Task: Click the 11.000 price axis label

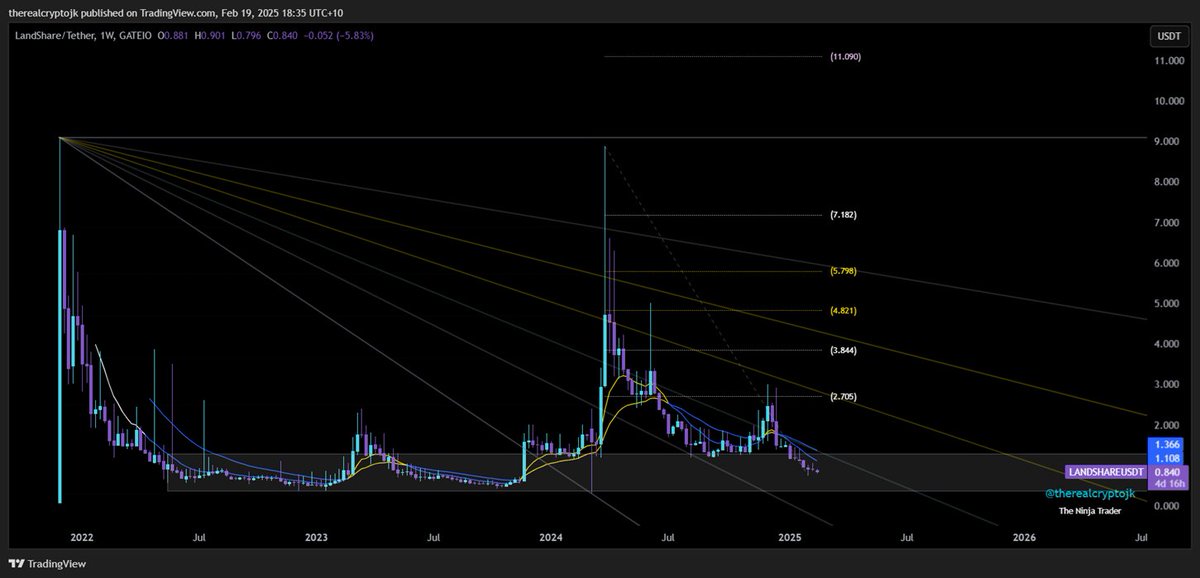Action: [x=1168, y=61]
